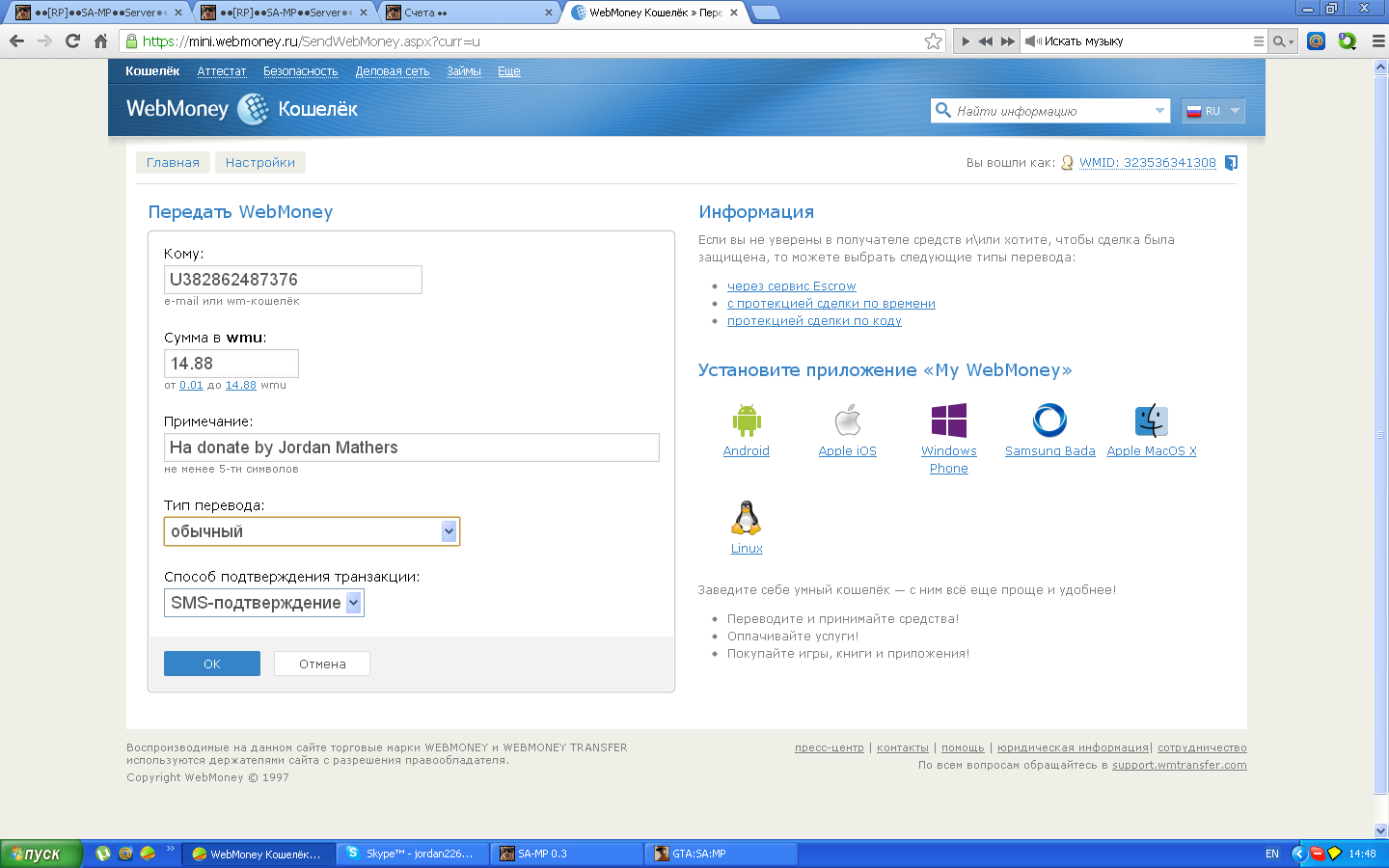Toggle the music speaker volume icon
1389x868 pixels.
1033,41
